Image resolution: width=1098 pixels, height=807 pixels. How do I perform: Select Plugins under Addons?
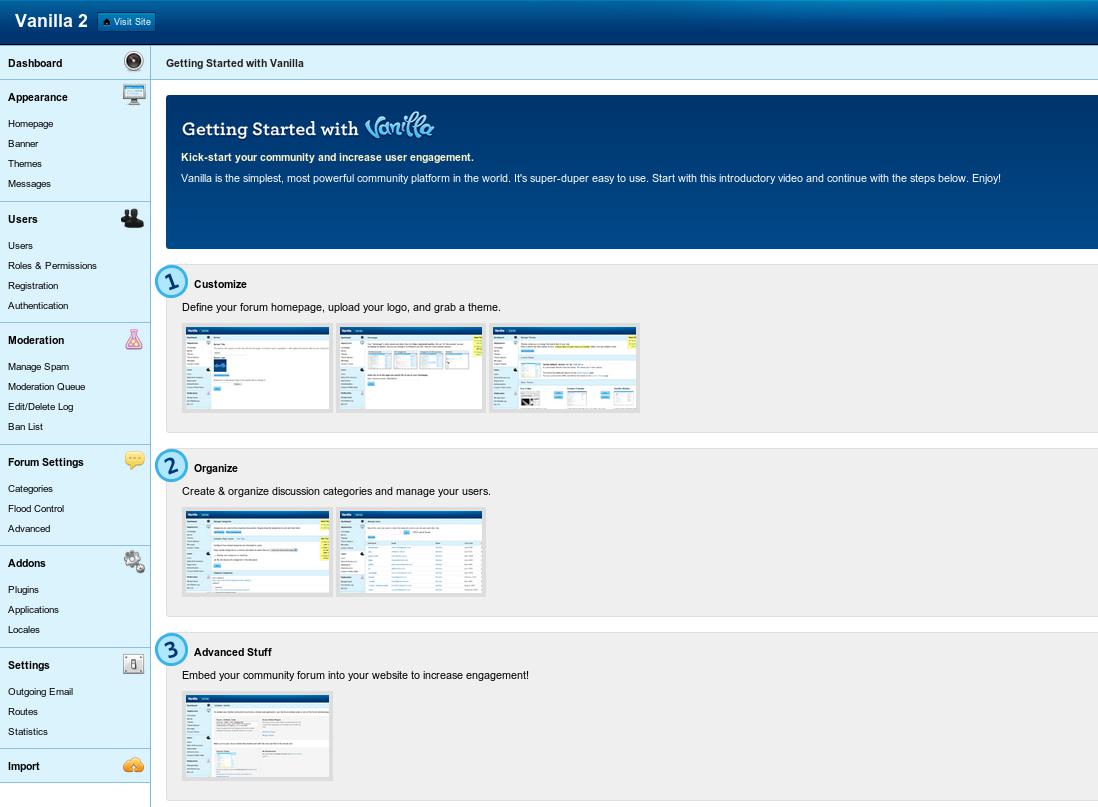(x=23, y=590)
